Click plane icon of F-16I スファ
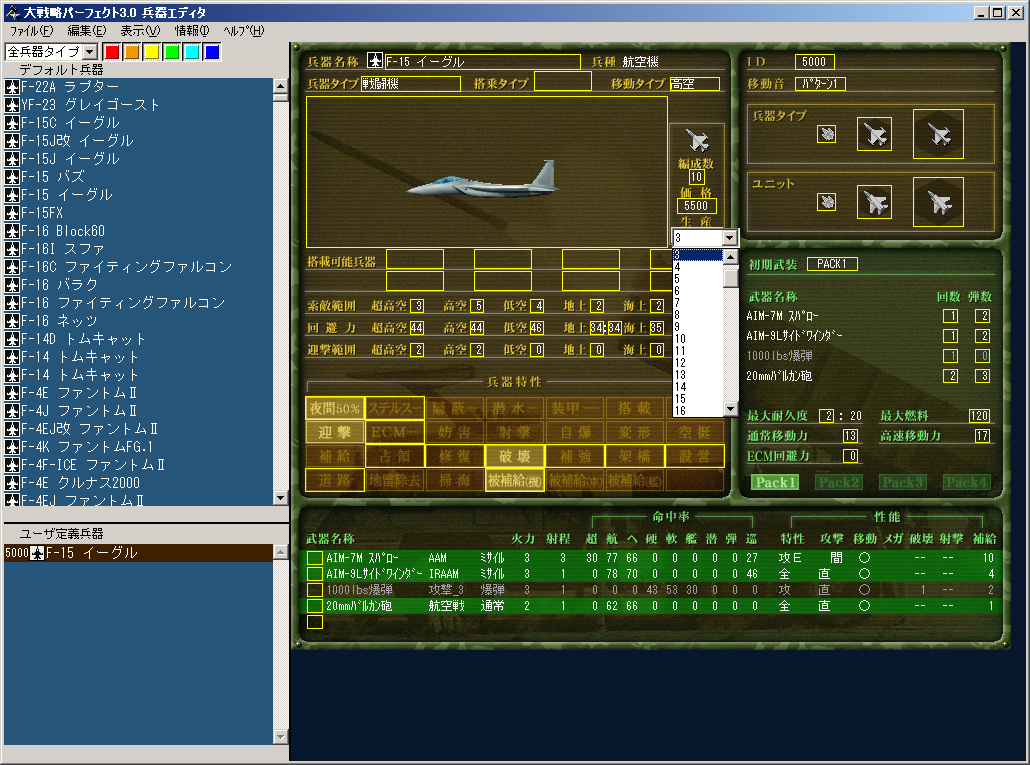This screenshot has width=1030, height=765. [12, 249]
